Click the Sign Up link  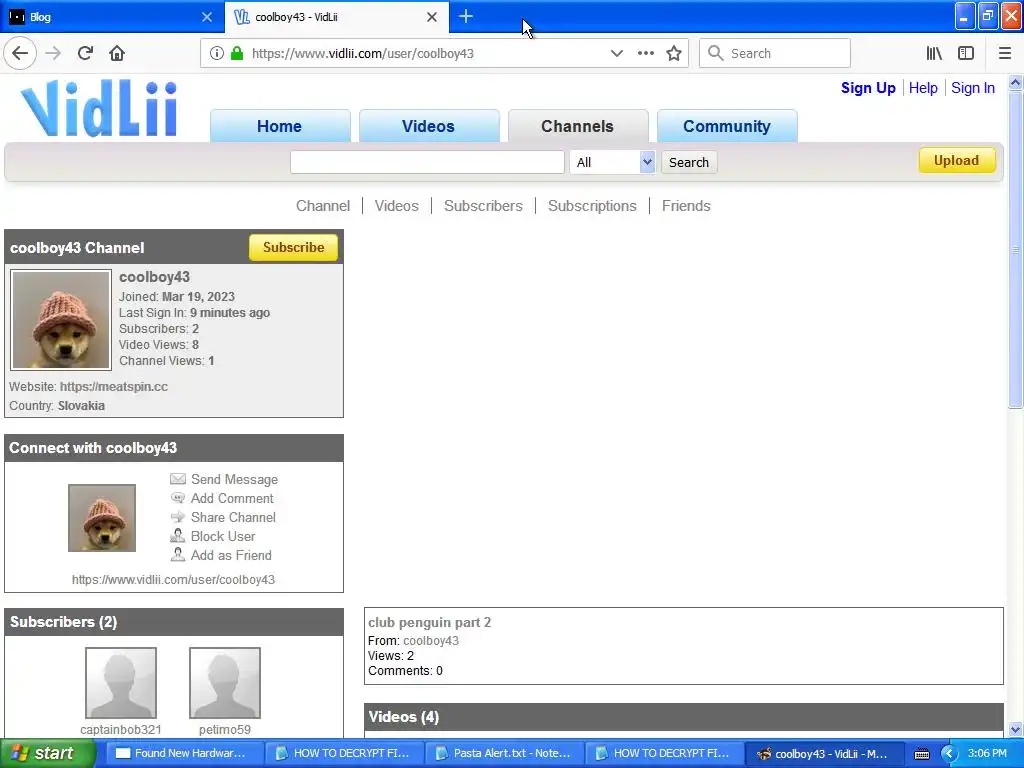868,88
